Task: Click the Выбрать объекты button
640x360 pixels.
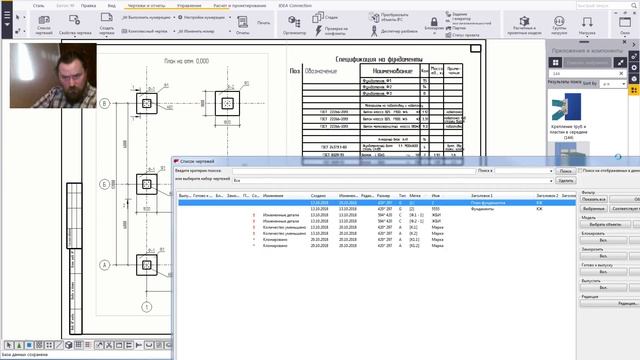Action: 606,224
